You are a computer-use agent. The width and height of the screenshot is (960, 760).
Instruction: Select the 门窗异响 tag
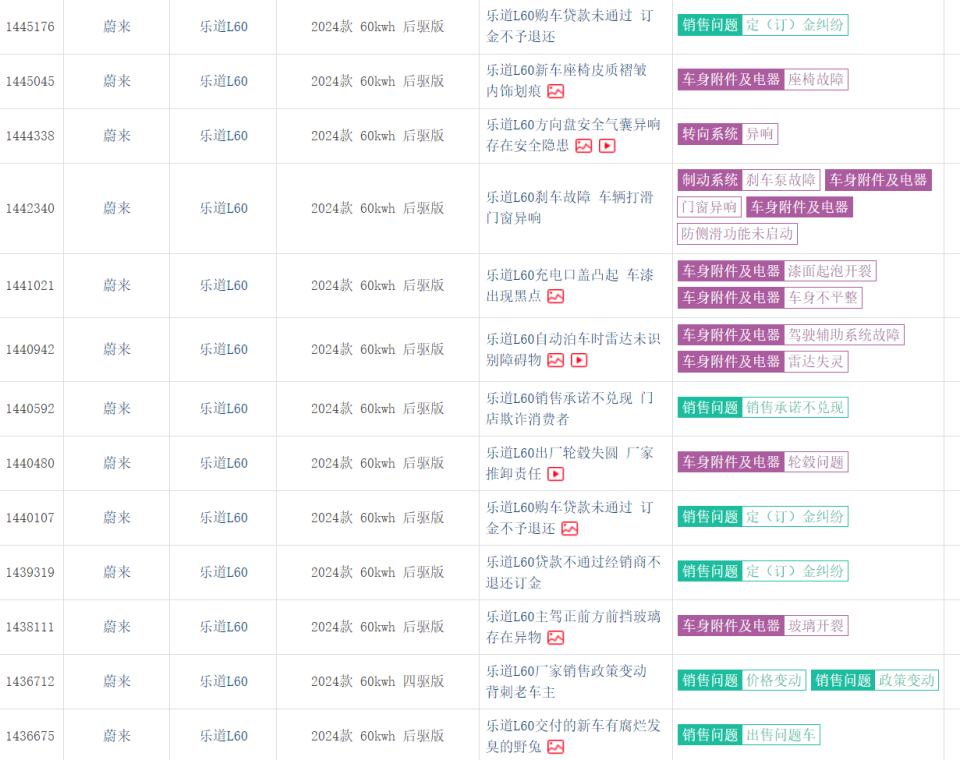pos(709,207)
